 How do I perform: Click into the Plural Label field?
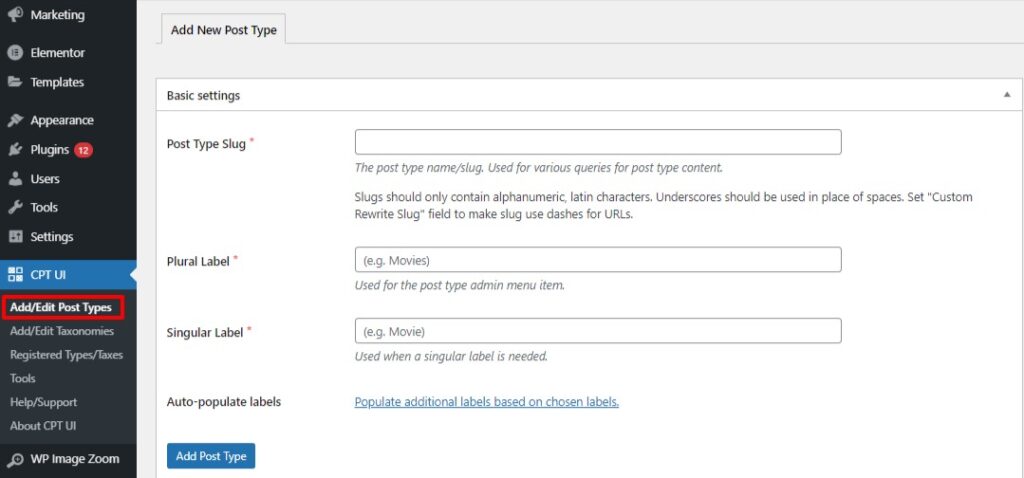pyautogui.click(x=597, y=260)
